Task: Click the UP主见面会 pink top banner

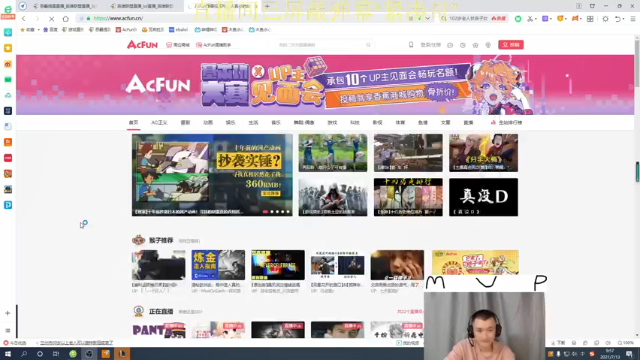Action: (x=325, y=85)
